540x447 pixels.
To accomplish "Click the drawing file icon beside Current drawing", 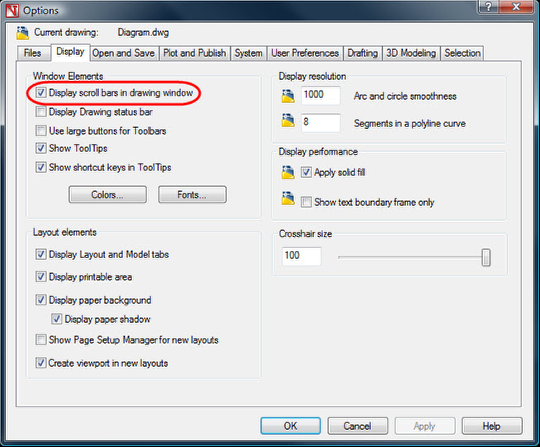I will pyautogui.click(x=23, y=33).
